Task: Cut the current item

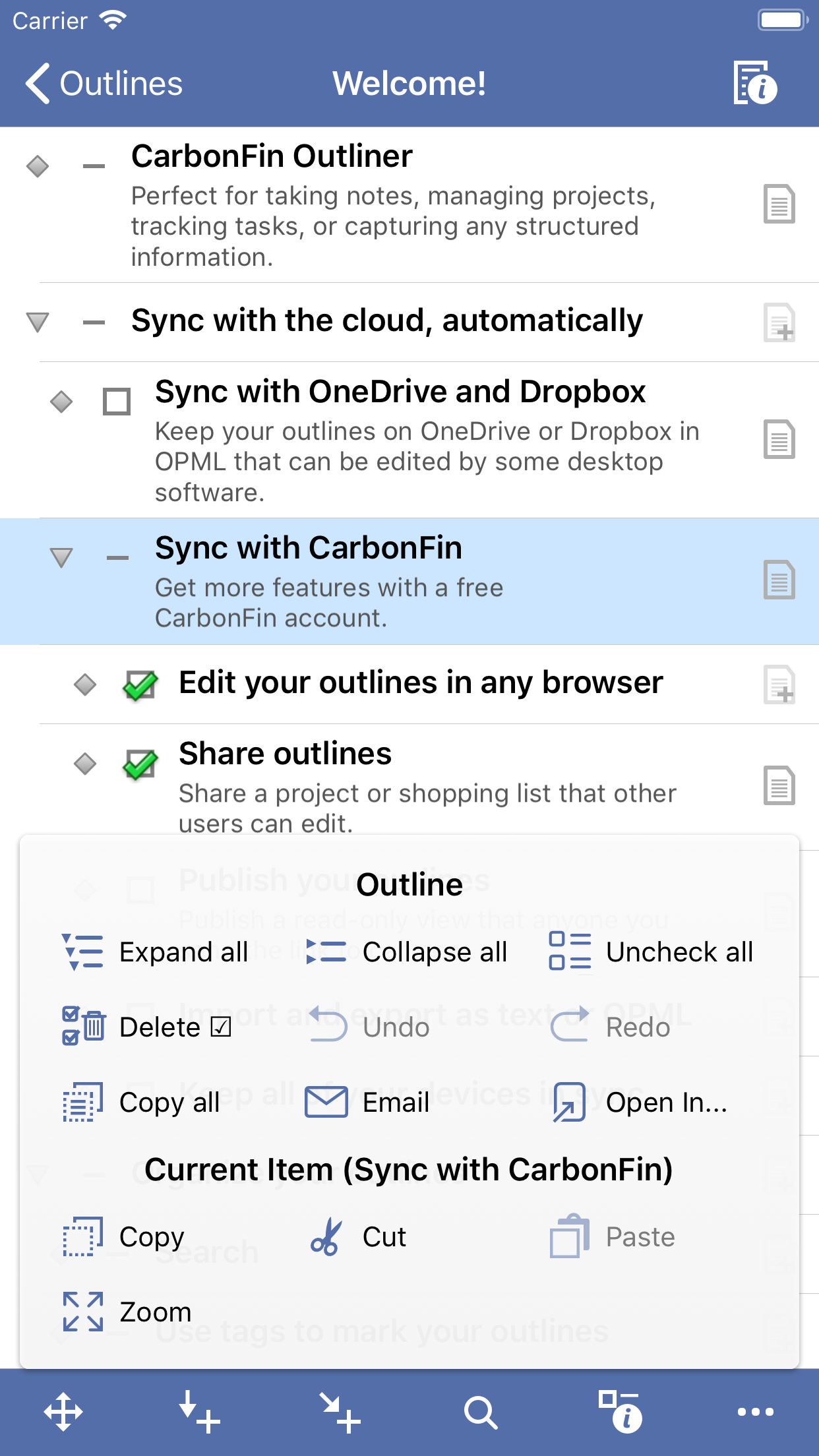Action: tap(357, 1237)
